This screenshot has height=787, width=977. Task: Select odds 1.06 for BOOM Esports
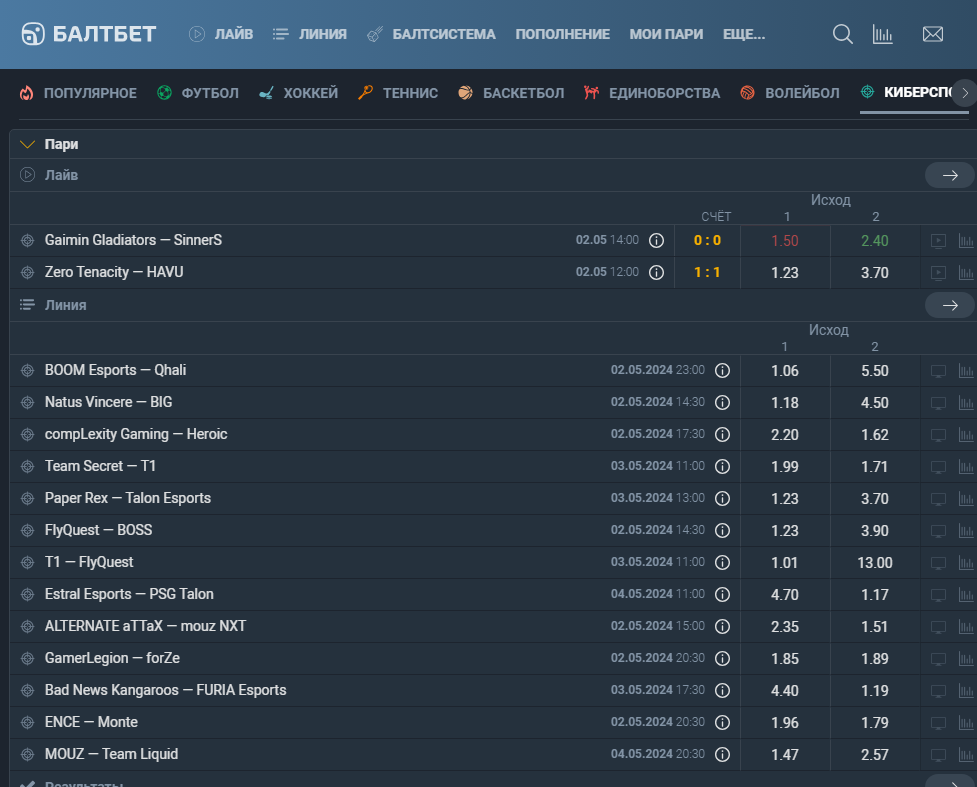click(785, 371)
